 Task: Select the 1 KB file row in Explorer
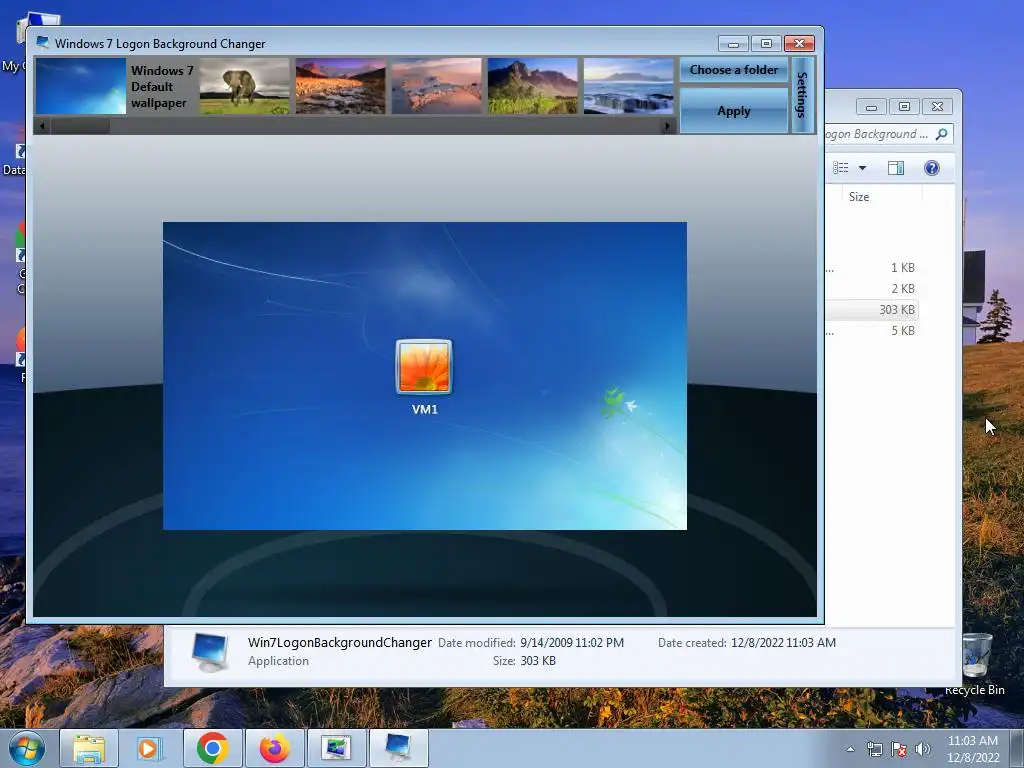871,268
